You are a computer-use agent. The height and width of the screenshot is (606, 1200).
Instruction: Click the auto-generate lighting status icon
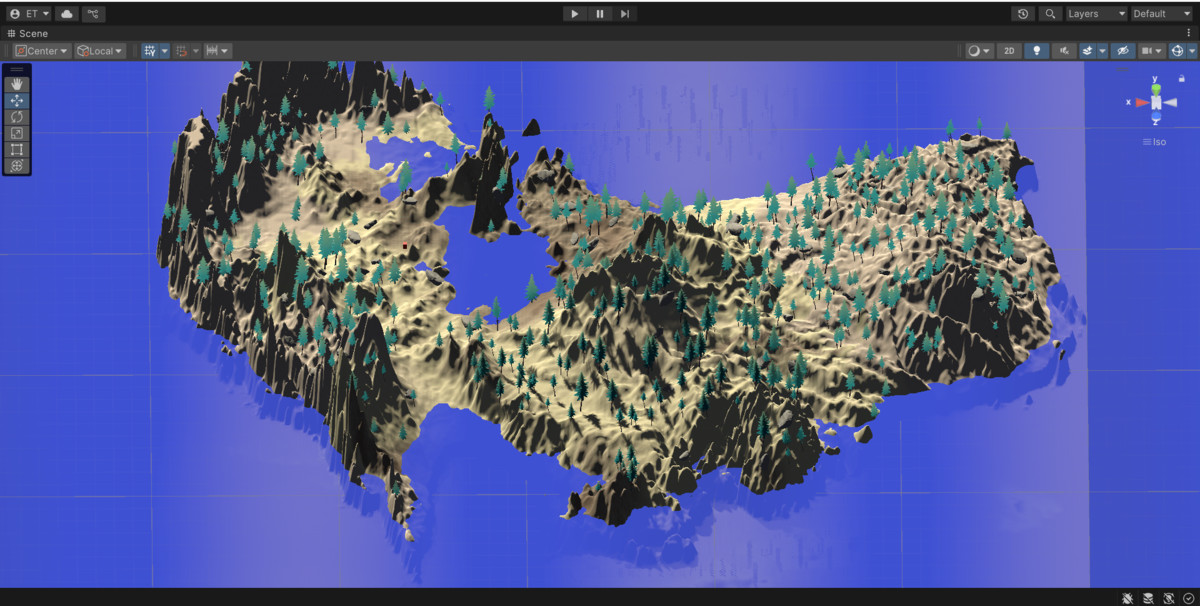(x=1168, y=598)
